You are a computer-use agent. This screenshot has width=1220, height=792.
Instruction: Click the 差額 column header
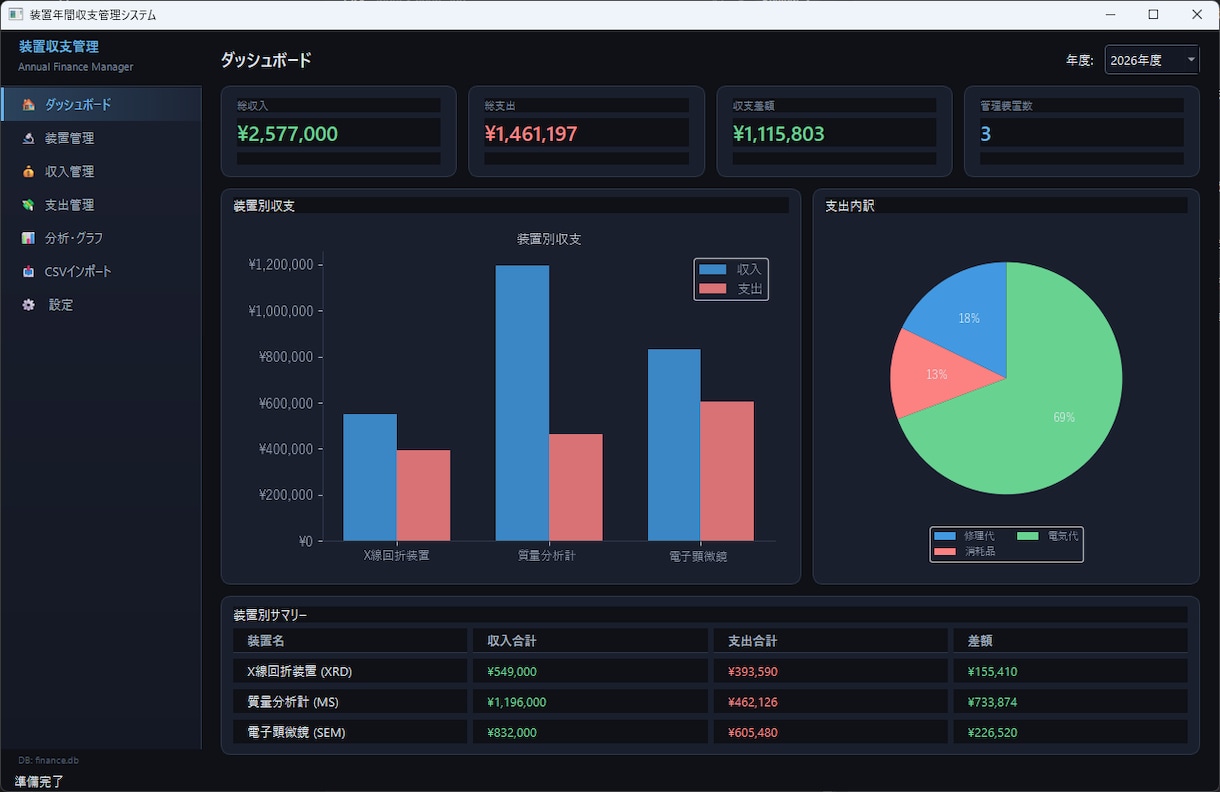1071,640
